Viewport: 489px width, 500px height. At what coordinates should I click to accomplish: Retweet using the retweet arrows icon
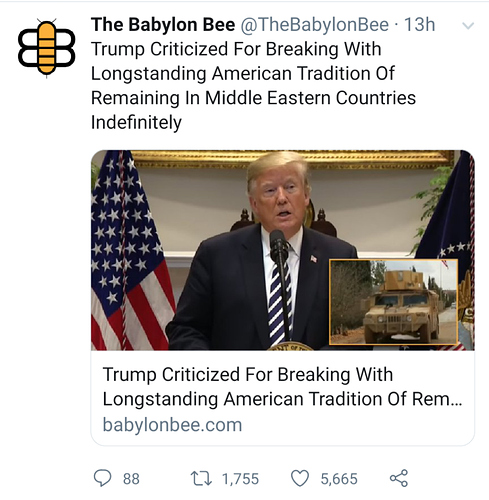(x=201, y=478)
